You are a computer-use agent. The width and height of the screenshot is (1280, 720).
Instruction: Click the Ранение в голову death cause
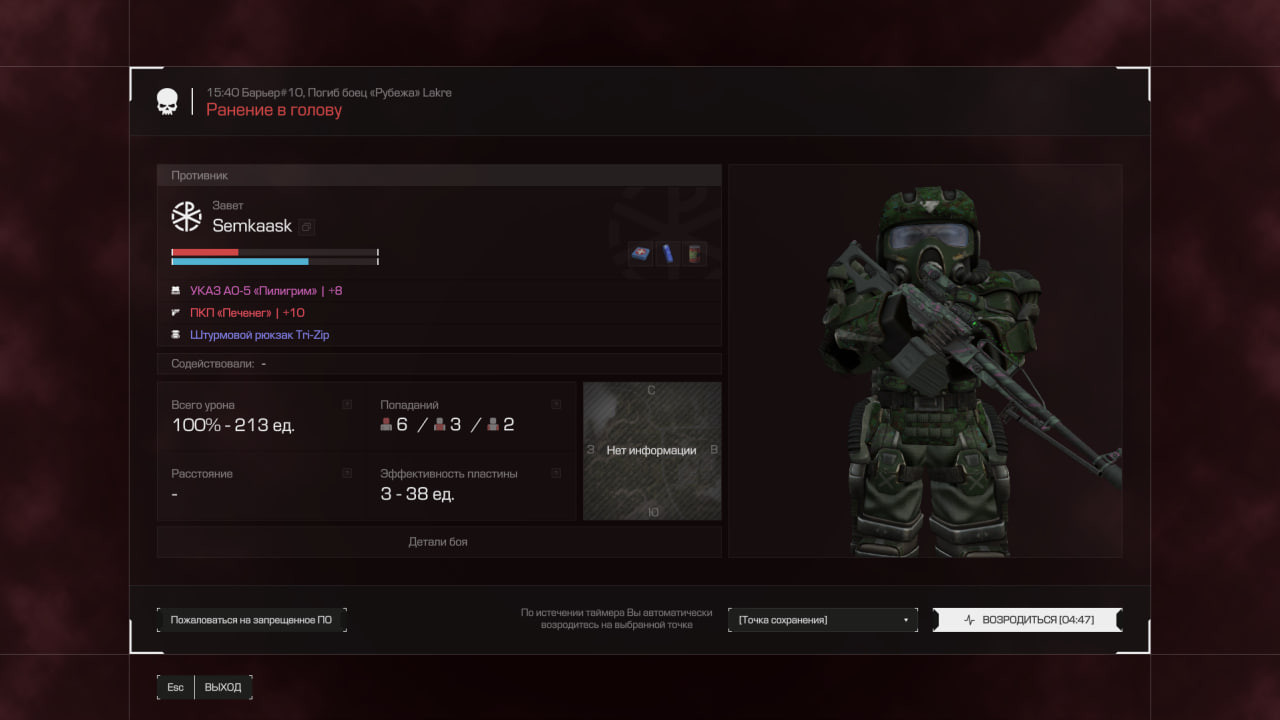[x=274, y=110]
